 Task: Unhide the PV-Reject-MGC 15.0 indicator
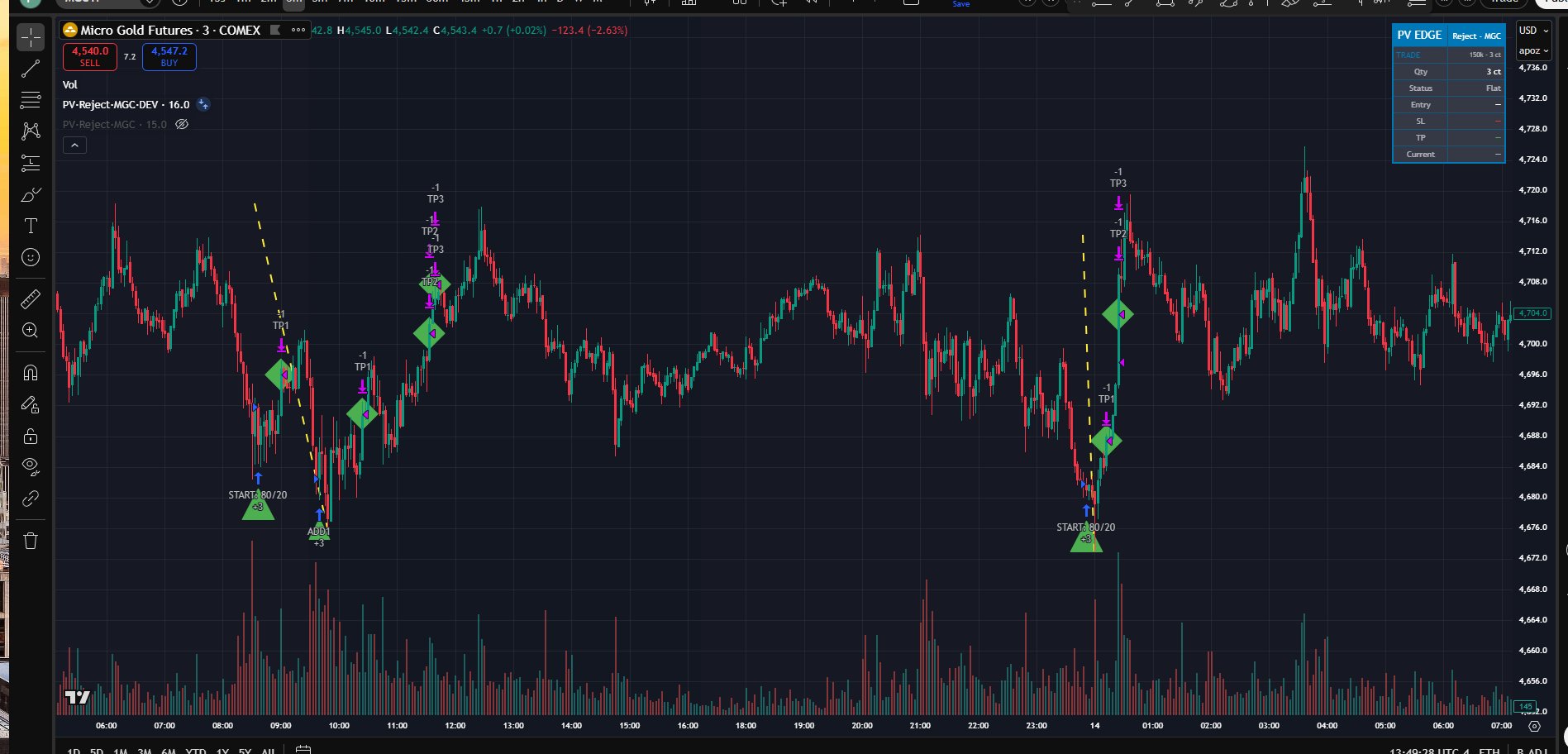click(x=182, y=125)
